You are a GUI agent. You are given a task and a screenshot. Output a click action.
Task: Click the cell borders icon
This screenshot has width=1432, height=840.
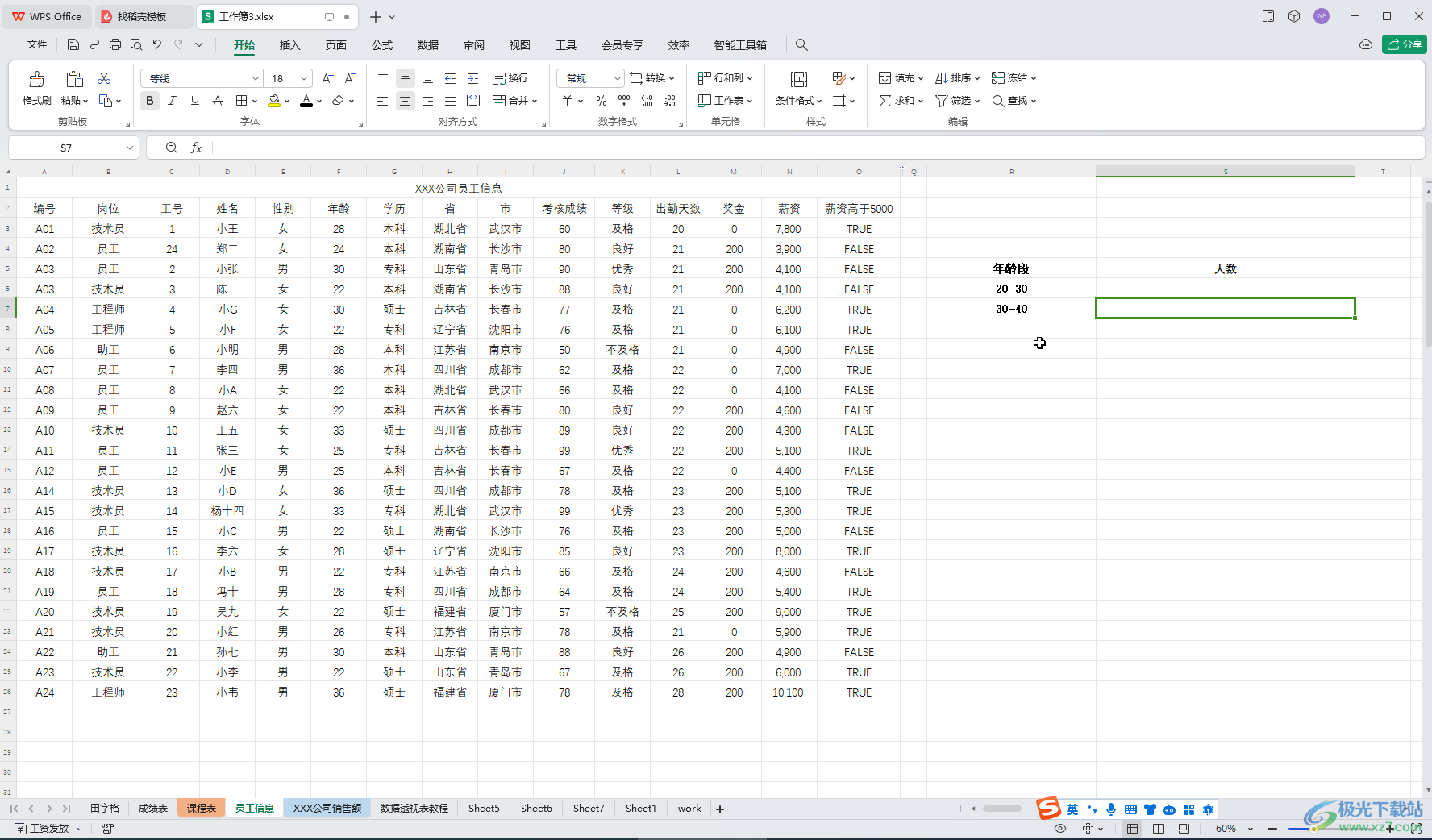241,101
